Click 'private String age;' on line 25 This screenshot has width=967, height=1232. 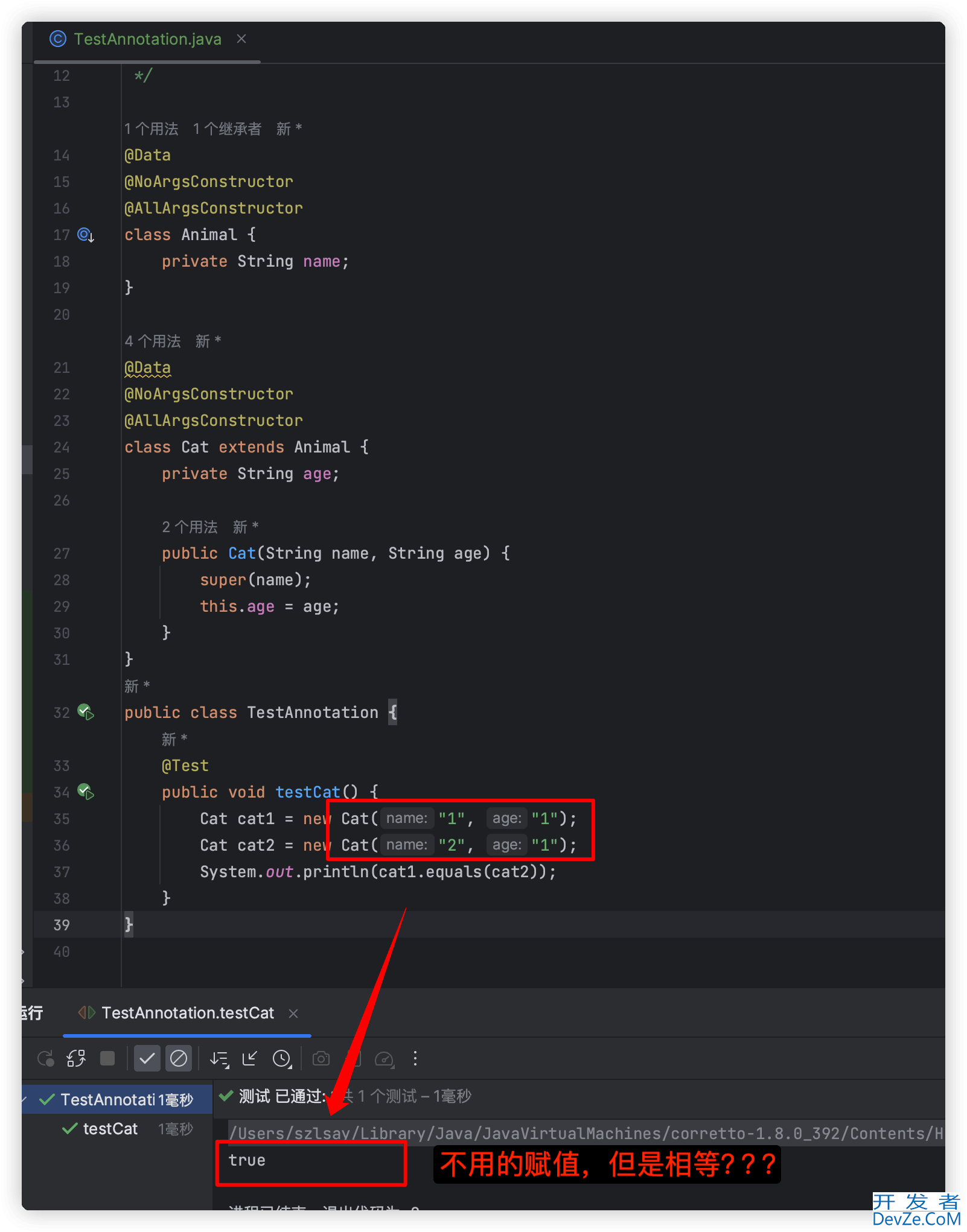tap(251, 474)
